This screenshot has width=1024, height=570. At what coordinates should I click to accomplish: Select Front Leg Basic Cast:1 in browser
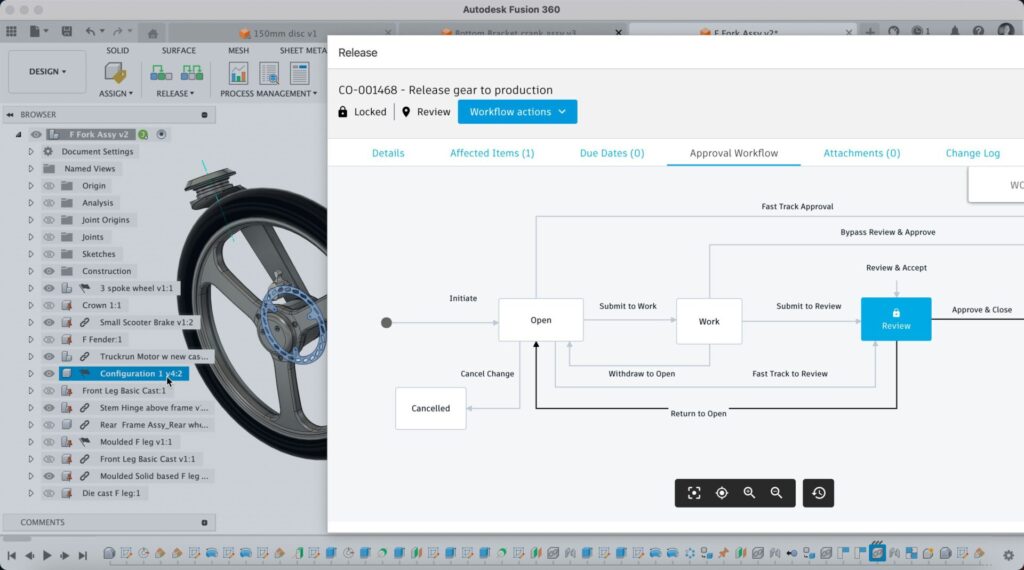click(124, 390)
